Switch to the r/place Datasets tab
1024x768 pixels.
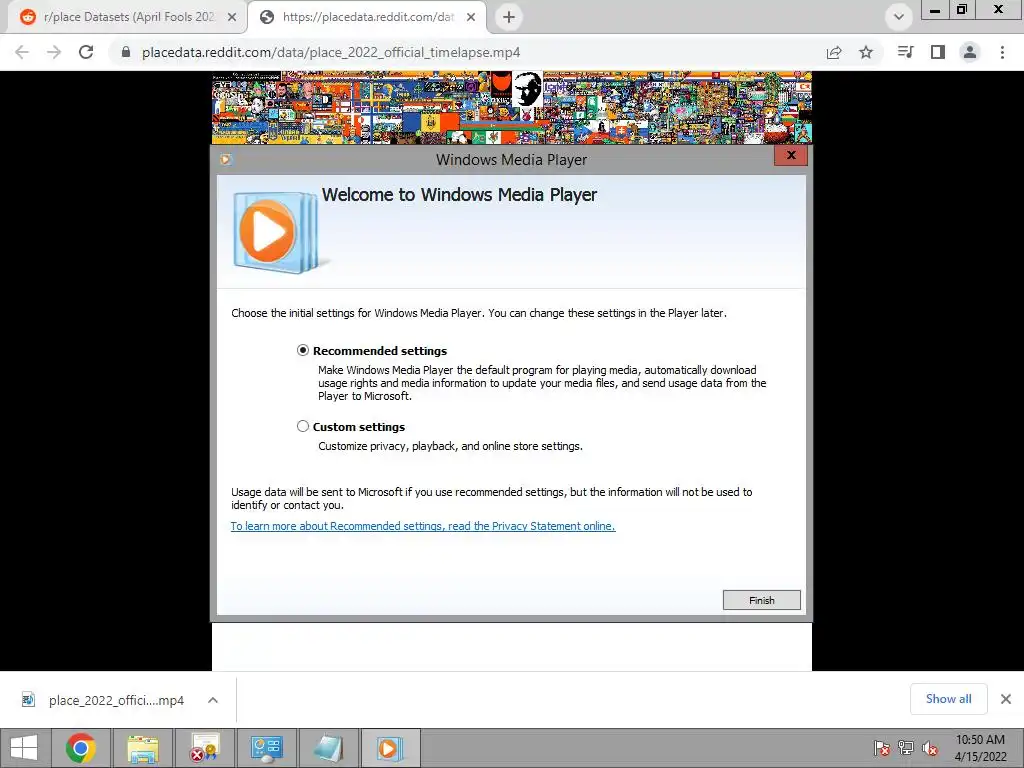point(127,17)
